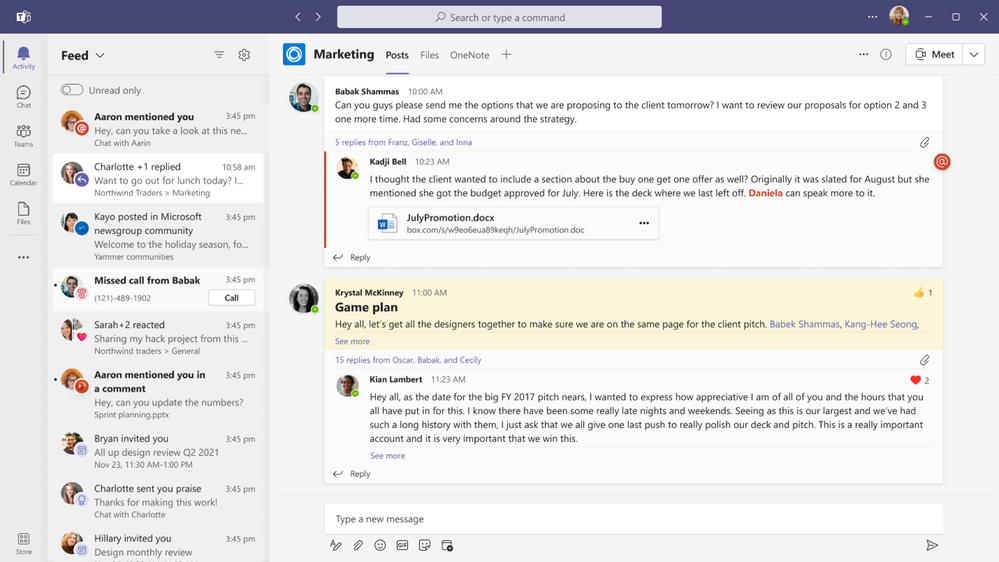Click the attach paperclip icon in compose bar
Image resolution: width=999 pixels, height=562 pixels.
click(358, 545)
